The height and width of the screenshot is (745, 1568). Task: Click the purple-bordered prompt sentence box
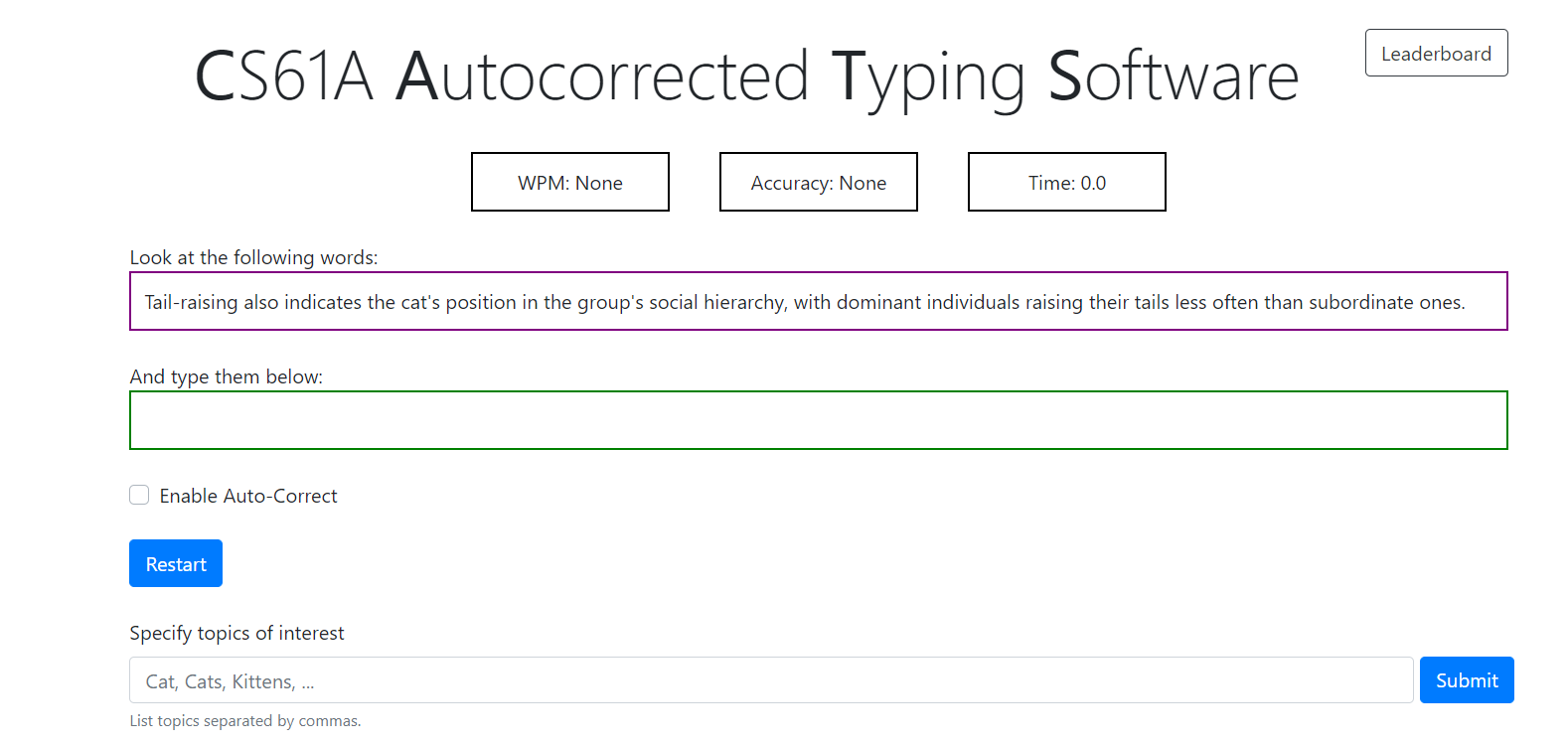pyautogui.click(x=818, y=301)
